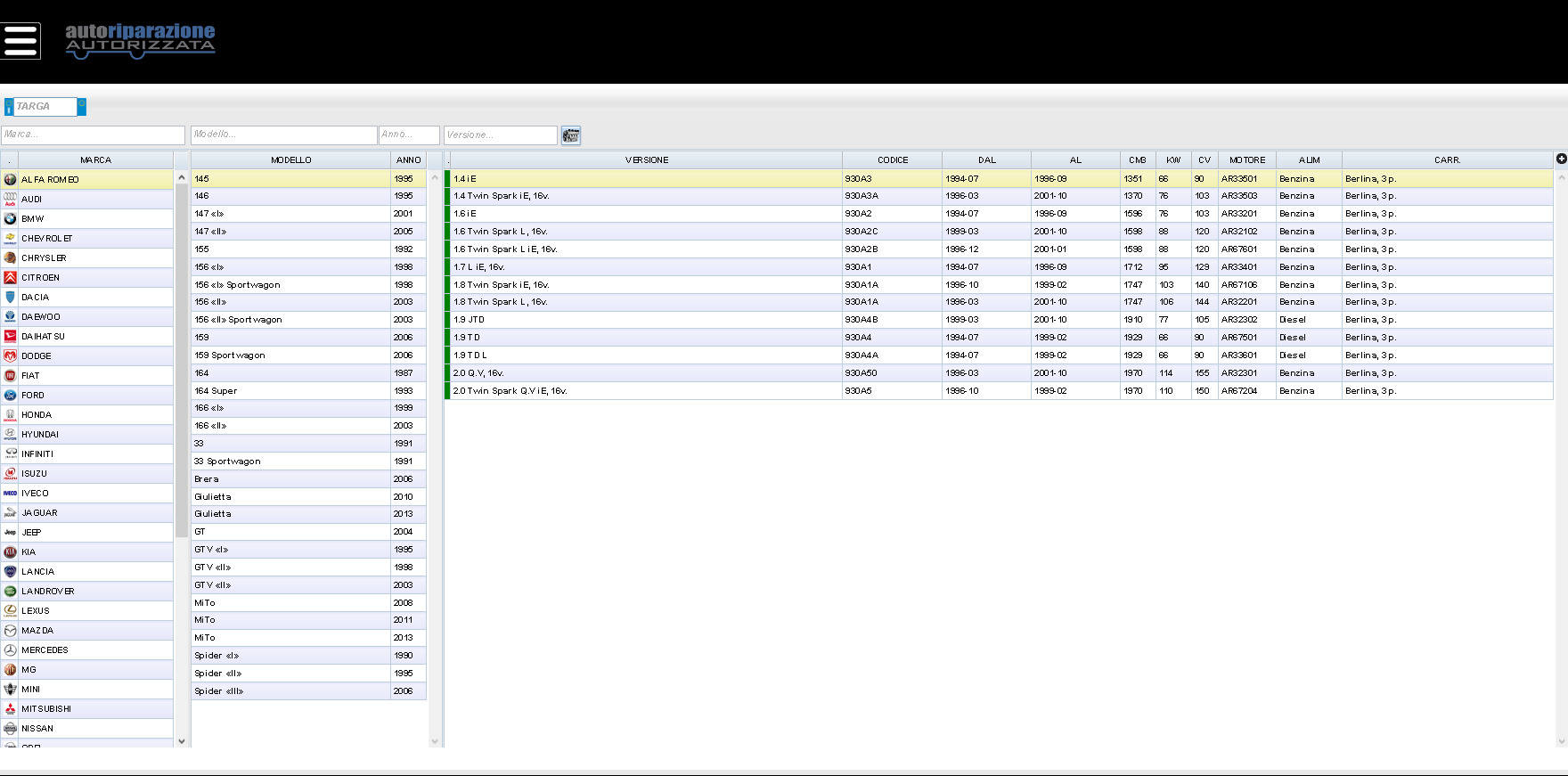Sort by the MOTORE column header

click(x=1247, y=160)
